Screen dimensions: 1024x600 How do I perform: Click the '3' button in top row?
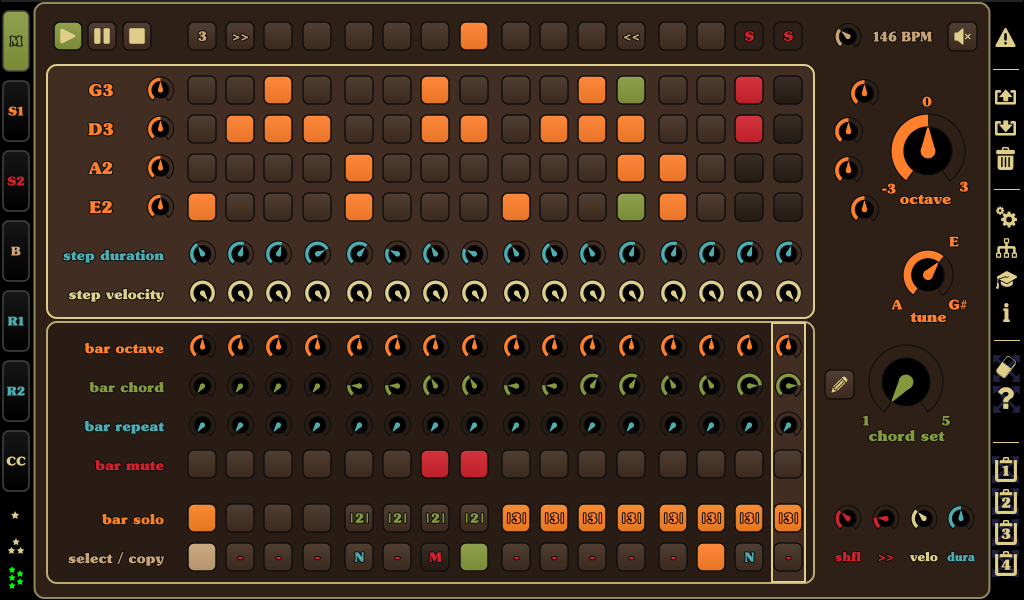coord(202,37)
